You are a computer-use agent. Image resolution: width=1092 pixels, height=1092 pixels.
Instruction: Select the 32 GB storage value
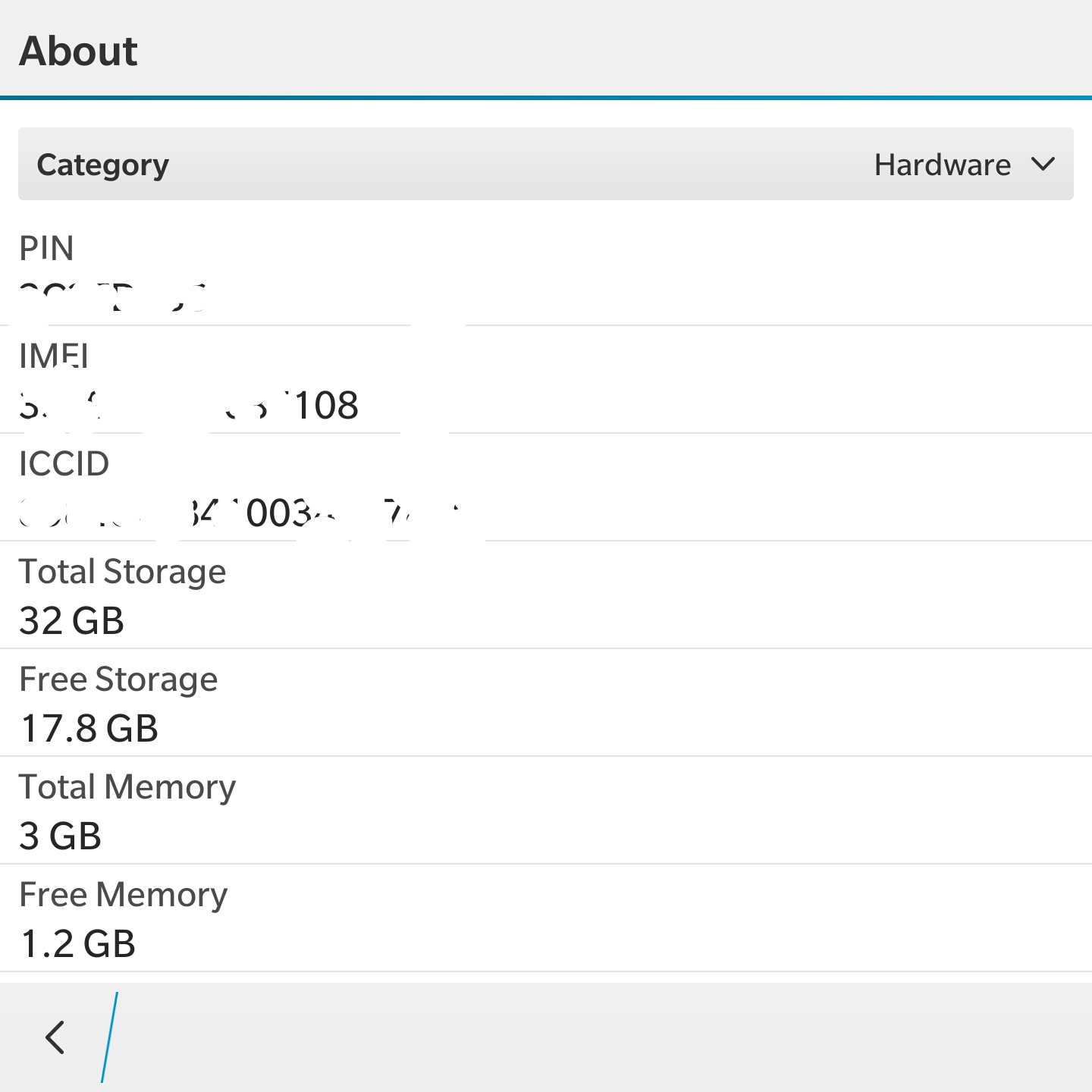[x=71, y=621]
